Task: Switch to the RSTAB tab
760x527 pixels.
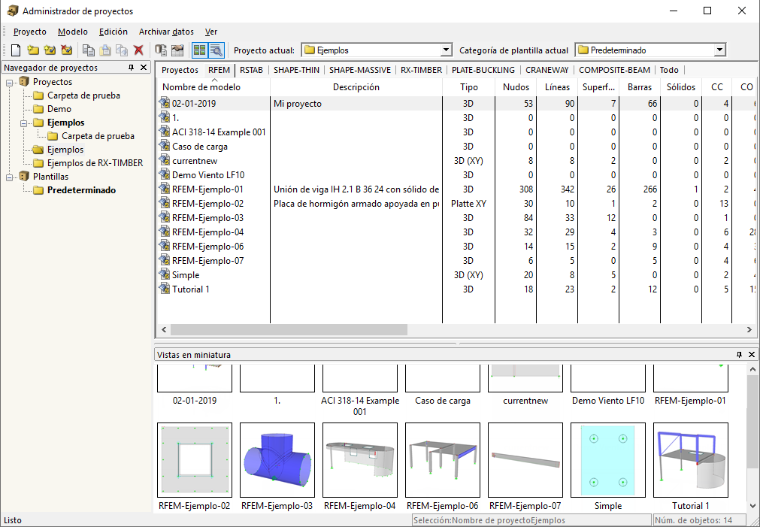Action: click(x=251, y=70)
